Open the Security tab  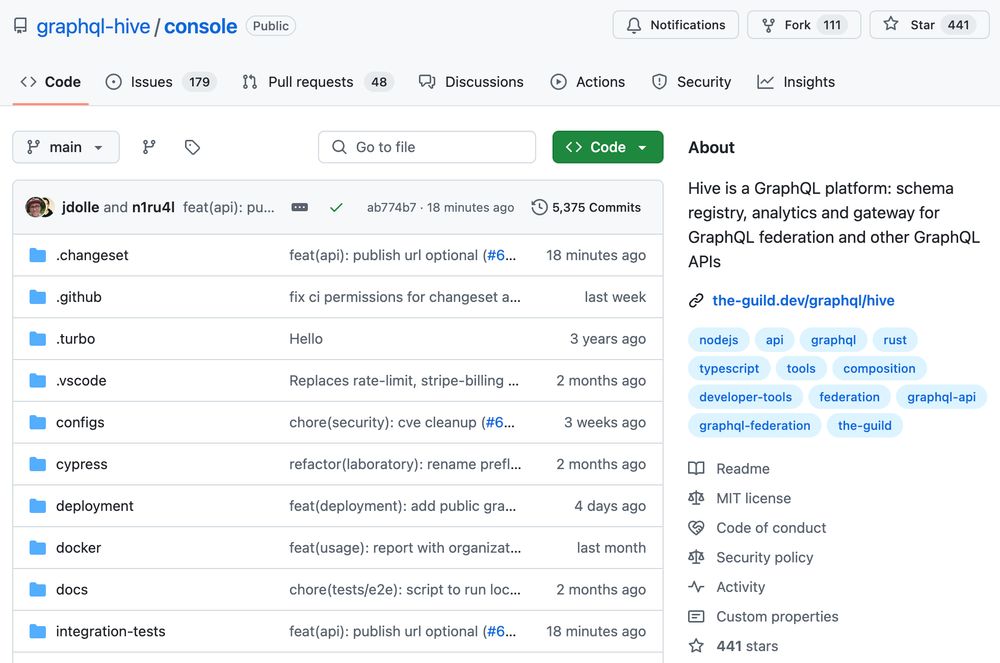[x=691, y=82]
